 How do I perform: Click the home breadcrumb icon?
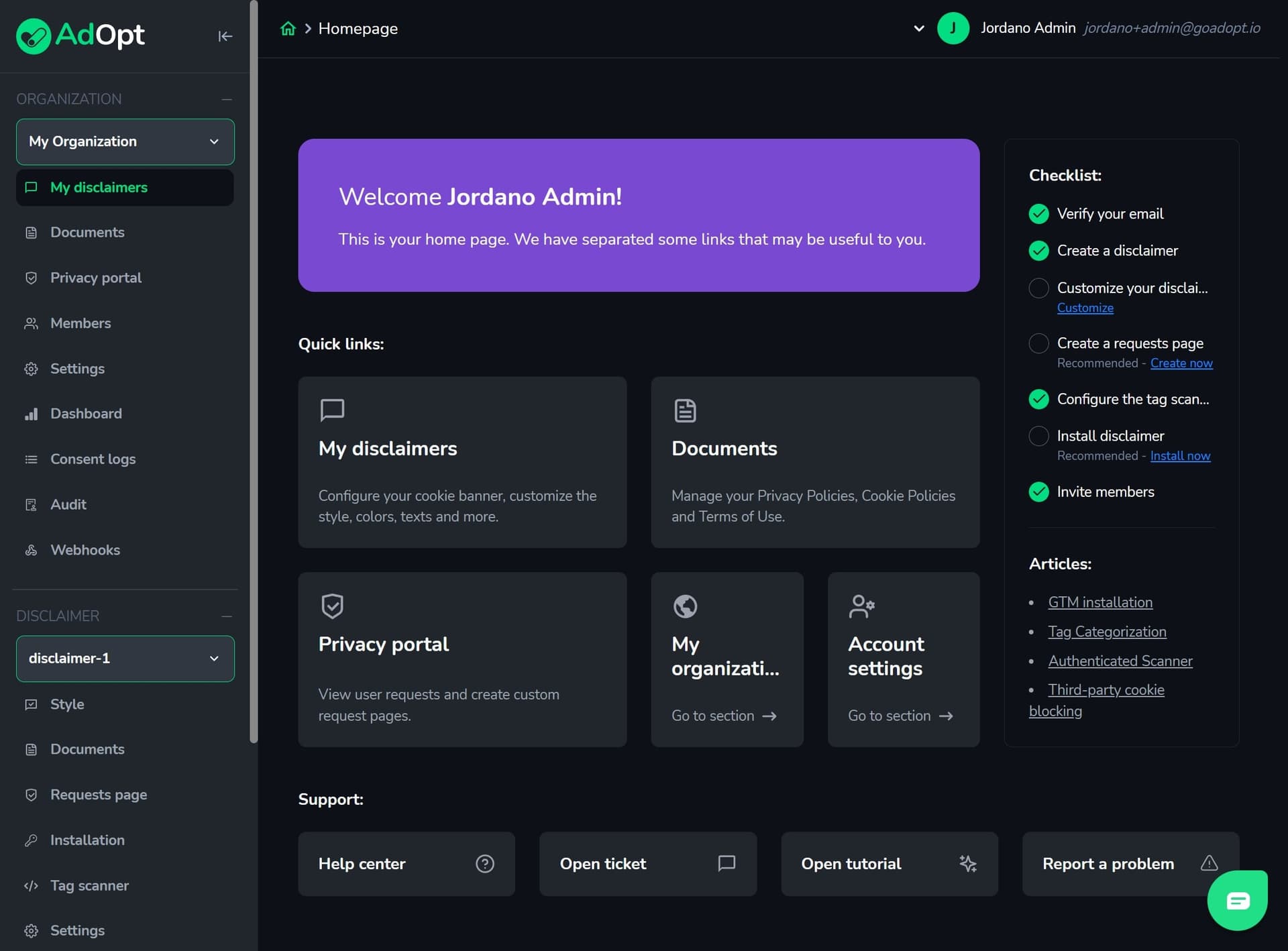click(x=288, y=28)
